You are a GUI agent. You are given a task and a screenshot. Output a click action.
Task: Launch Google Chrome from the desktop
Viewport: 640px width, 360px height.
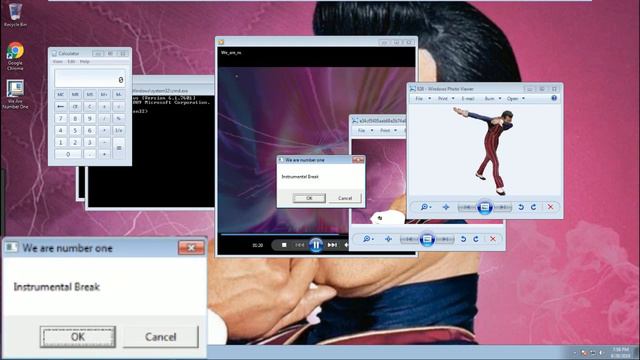(x=15, y=56)
